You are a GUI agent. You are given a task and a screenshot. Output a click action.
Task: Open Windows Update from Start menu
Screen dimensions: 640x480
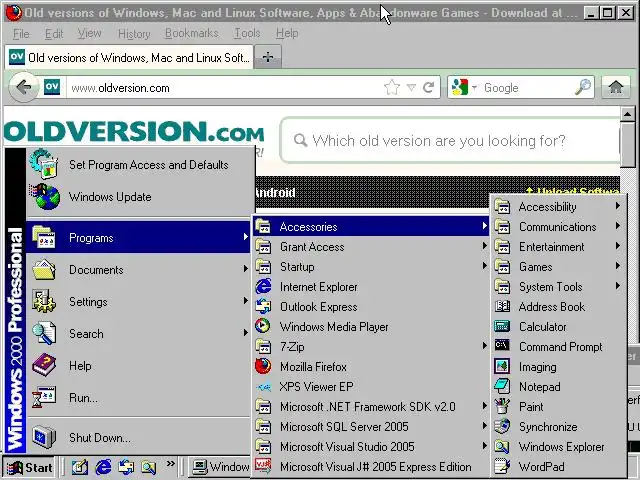pyautogui.click(x=138, y=197)
